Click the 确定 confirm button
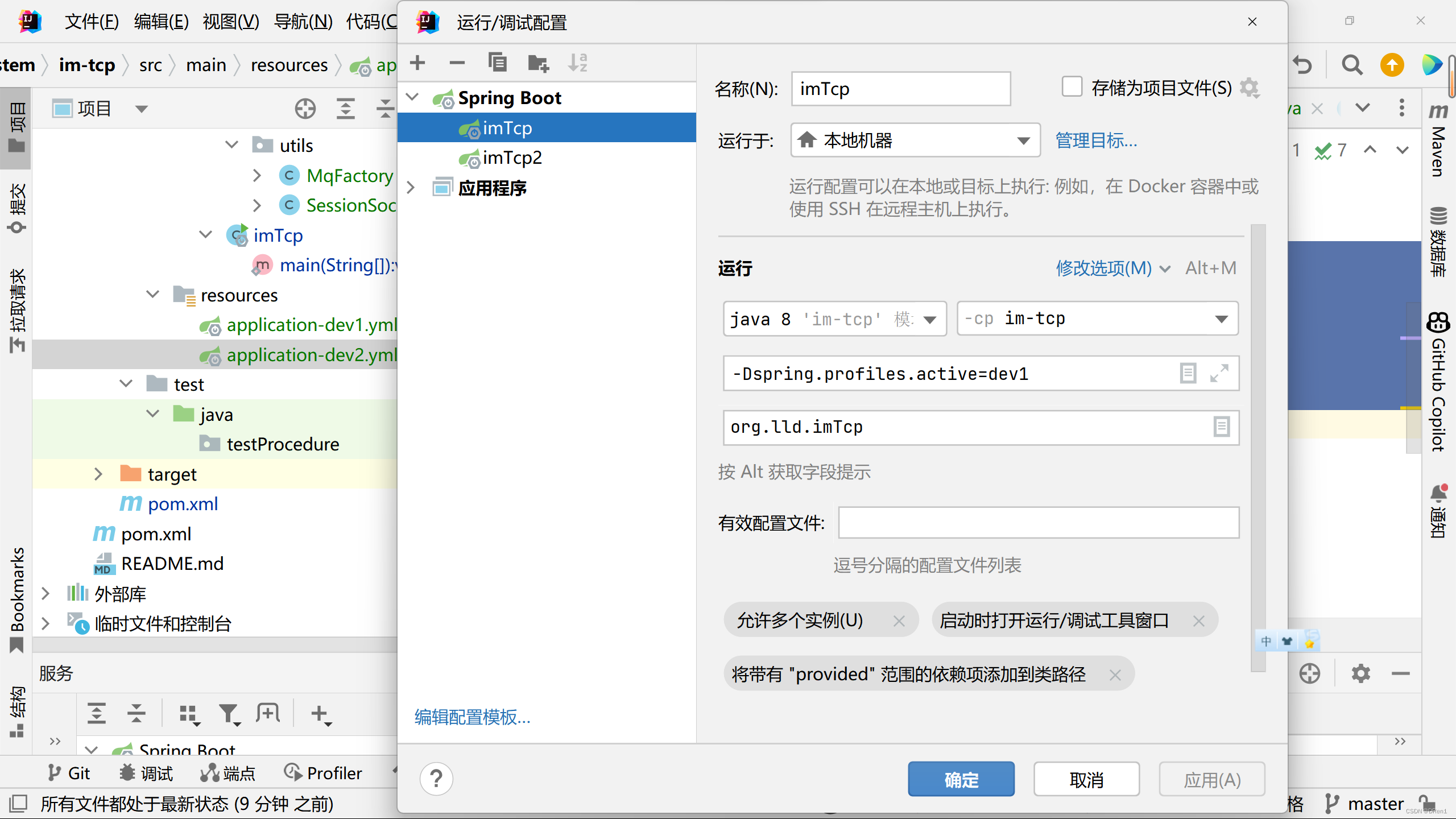This screenshot has height=819, width=1456. click(961, 779)
